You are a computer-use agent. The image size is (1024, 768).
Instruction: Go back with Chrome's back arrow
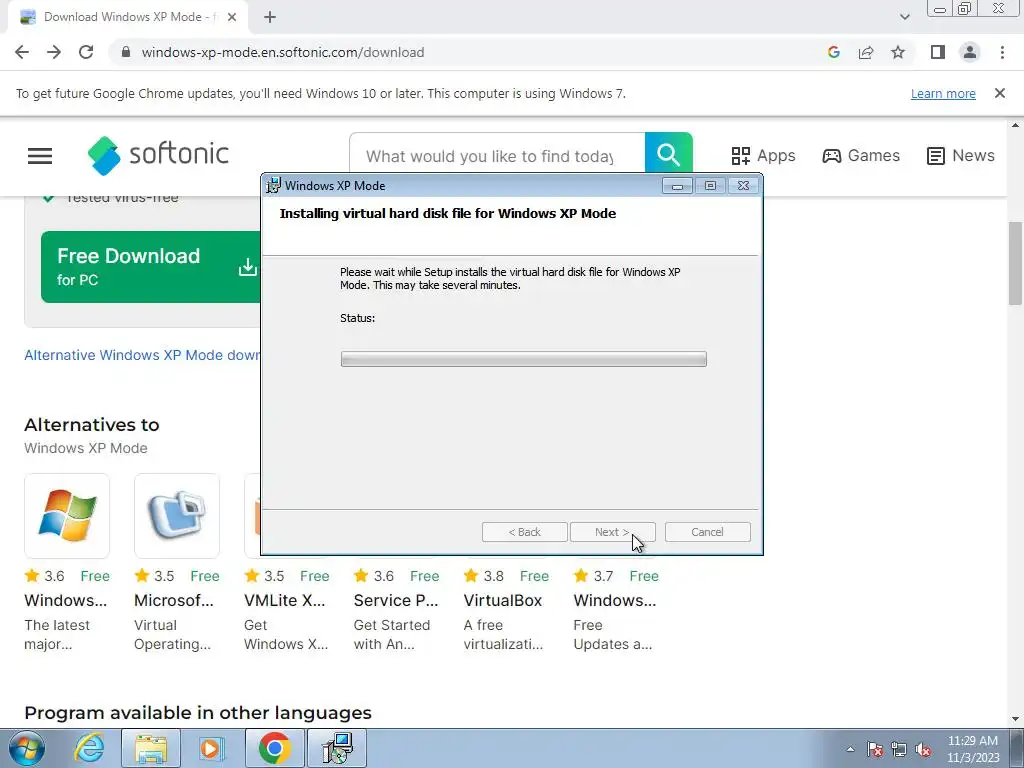coord(22,52)
